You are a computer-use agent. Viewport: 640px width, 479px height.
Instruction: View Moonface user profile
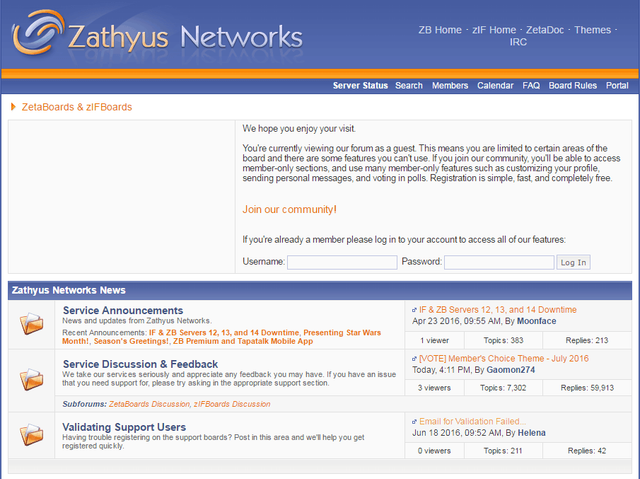click(536, 322)
